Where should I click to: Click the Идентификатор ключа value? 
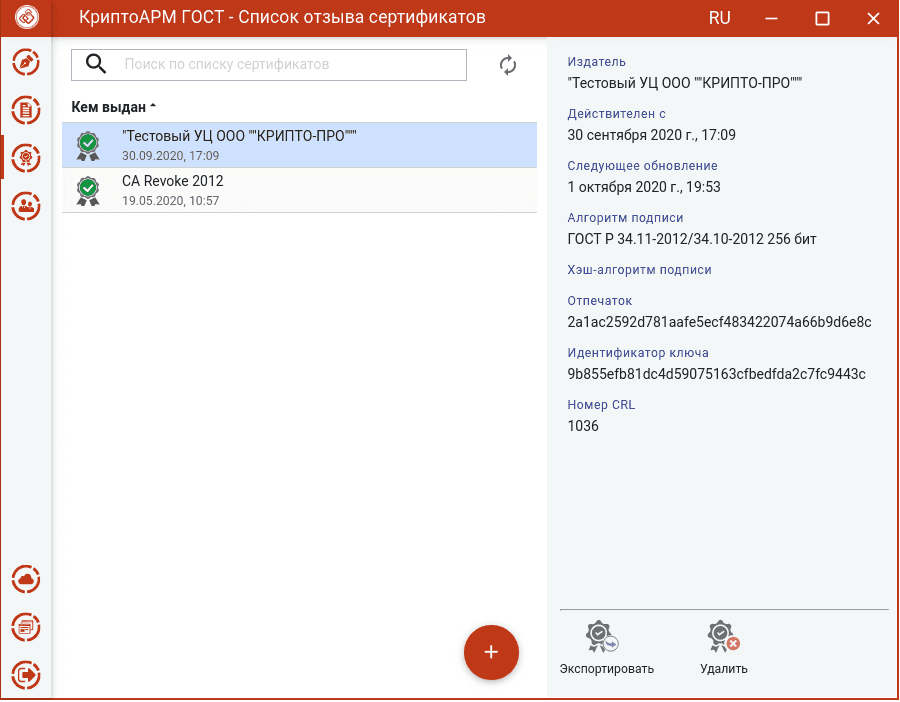[716, 374]
